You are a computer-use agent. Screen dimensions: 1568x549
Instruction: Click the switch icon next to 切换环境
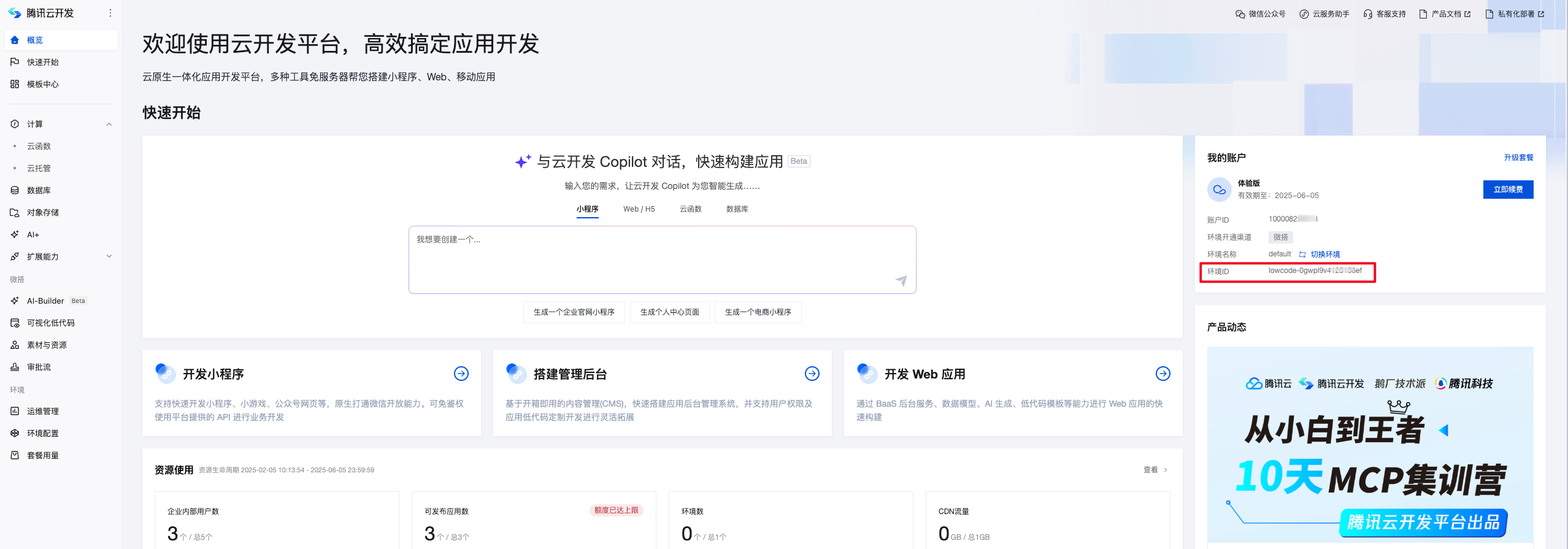click(x=1302, y=255)
